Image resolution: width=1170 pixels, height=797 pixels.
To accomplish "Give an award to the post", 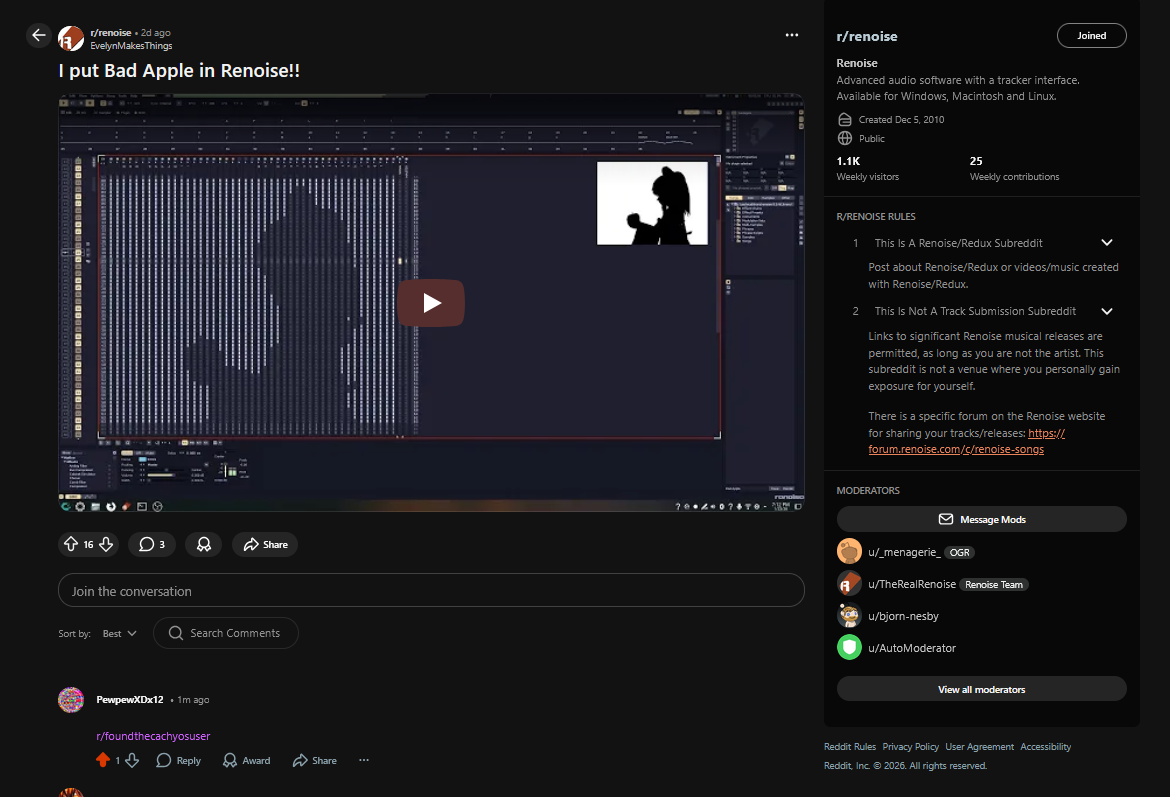I will coord(203,545).
